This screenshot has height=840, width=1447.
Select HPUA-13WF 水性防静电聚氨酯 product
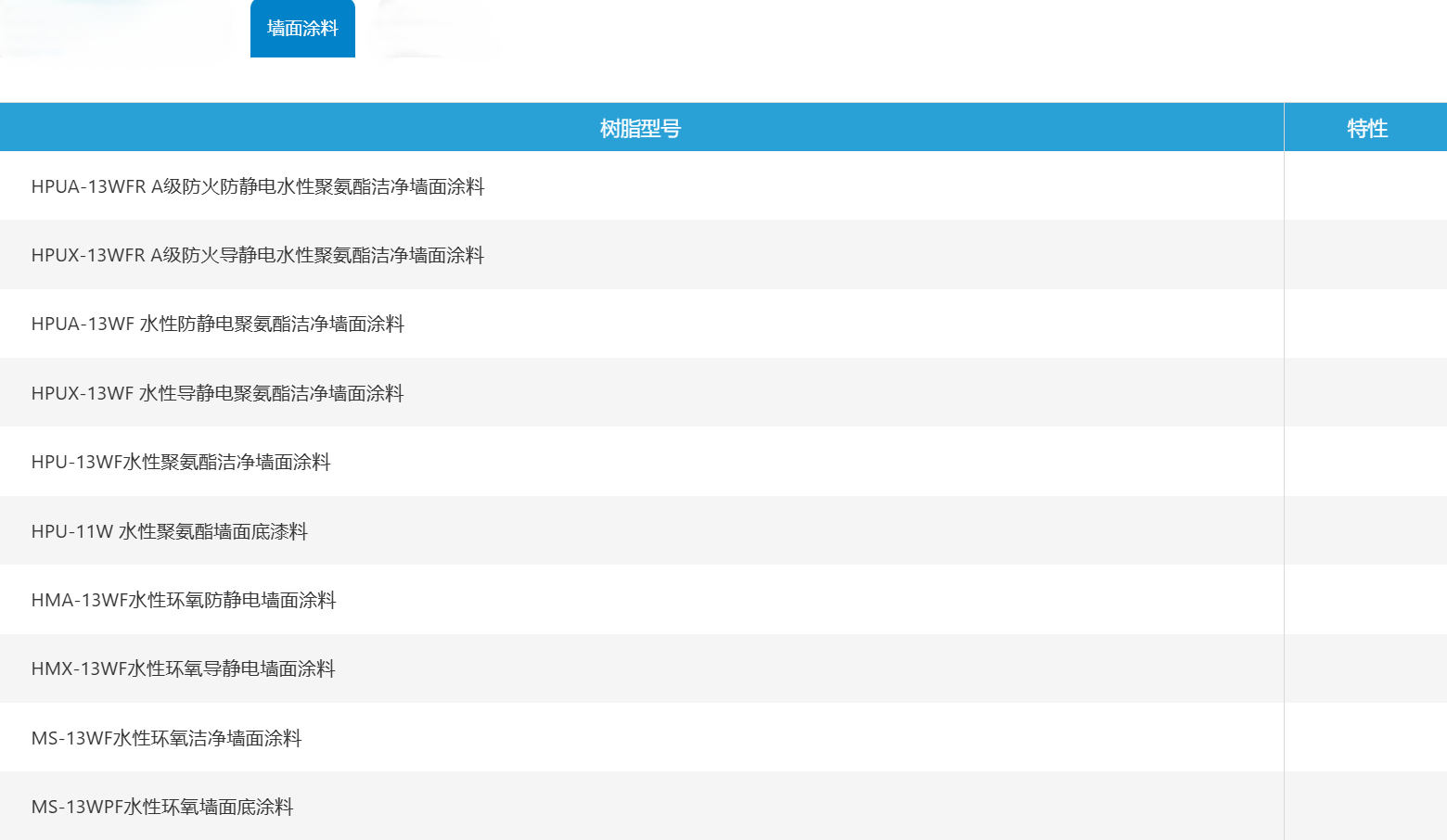pos(218,324)
